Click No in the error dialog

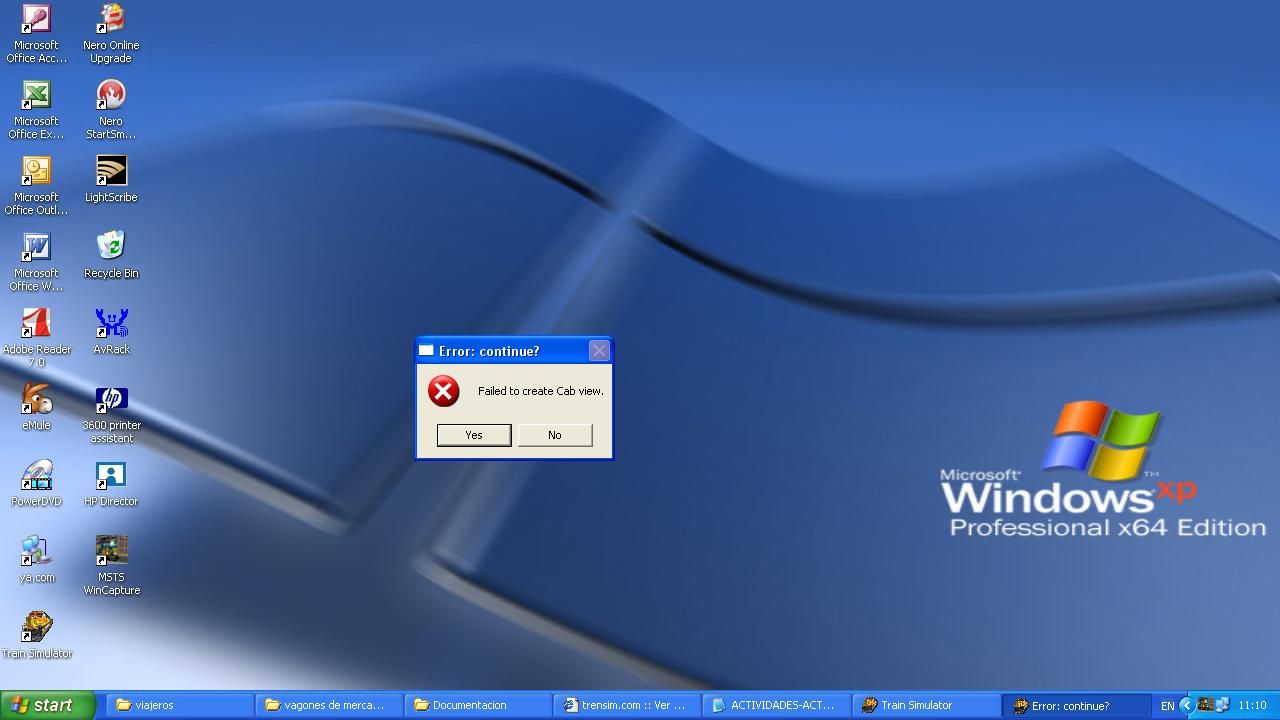pyautogui.click(x=555, y=435)
